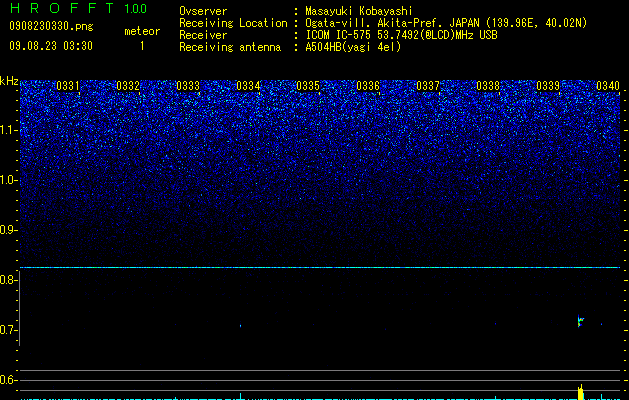This screenshot has height=400, width=629.
Task: Click the cyan carrier line at 0.82 kHz
Action: point(320,267)
